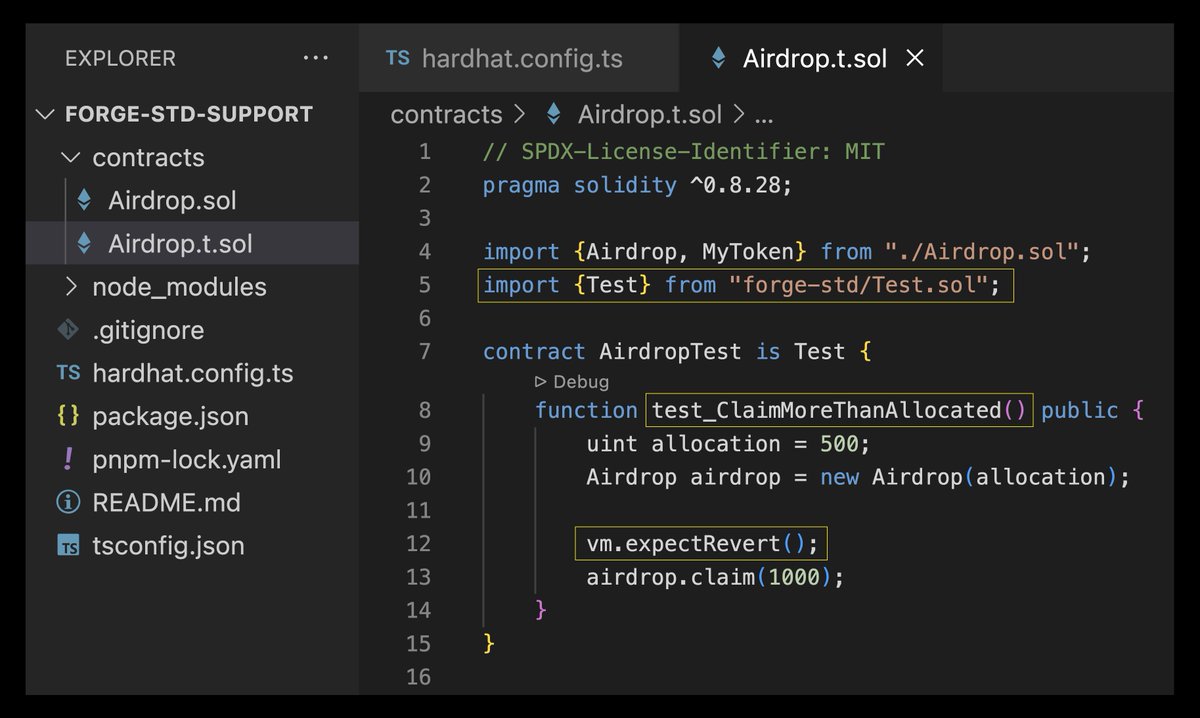Click the "./Airdrop.sol" import string

tap(980, 251)
